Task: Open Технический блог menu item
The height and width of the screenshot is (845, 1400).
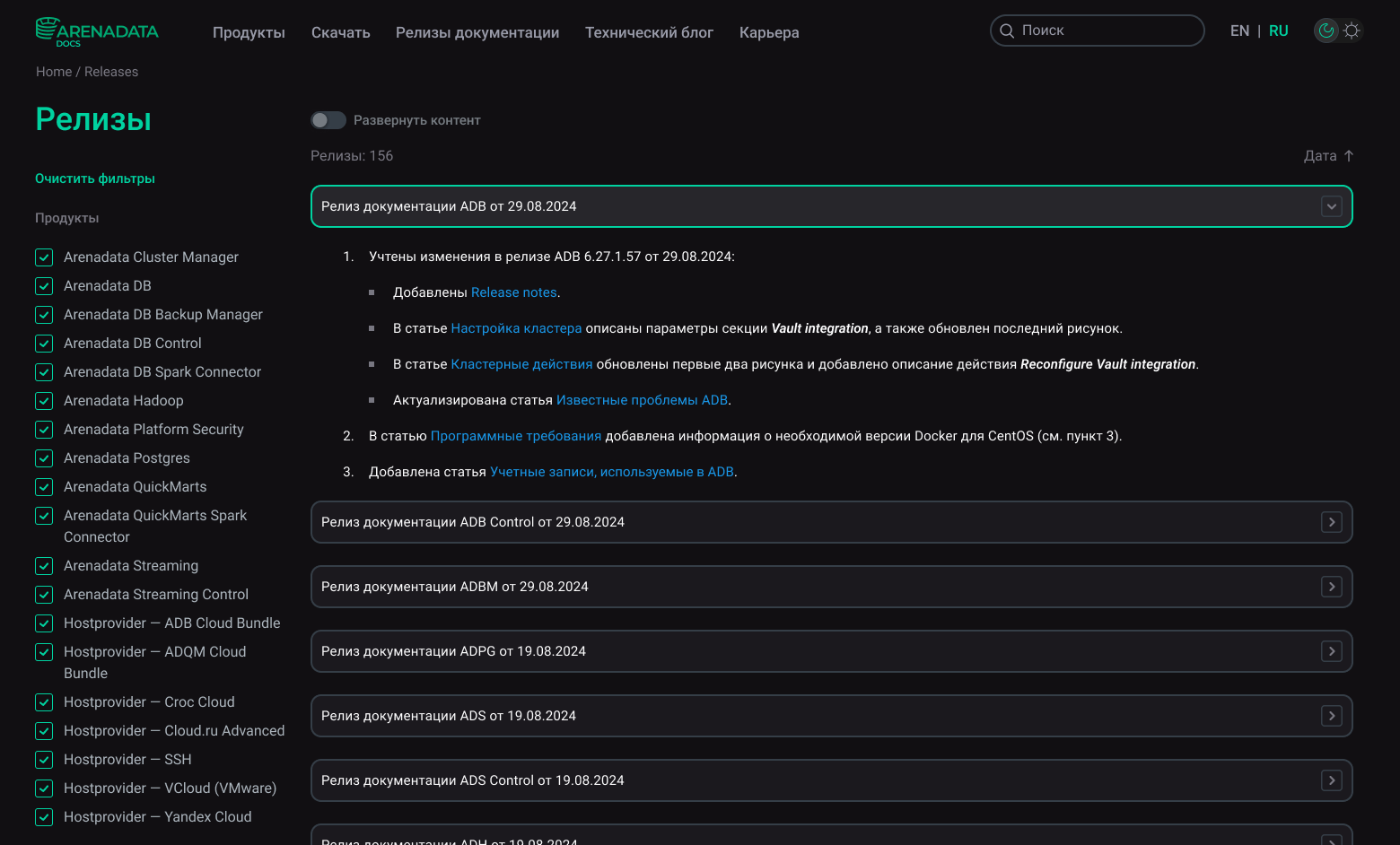Action: pyautogui.click(x=649, y=32)
